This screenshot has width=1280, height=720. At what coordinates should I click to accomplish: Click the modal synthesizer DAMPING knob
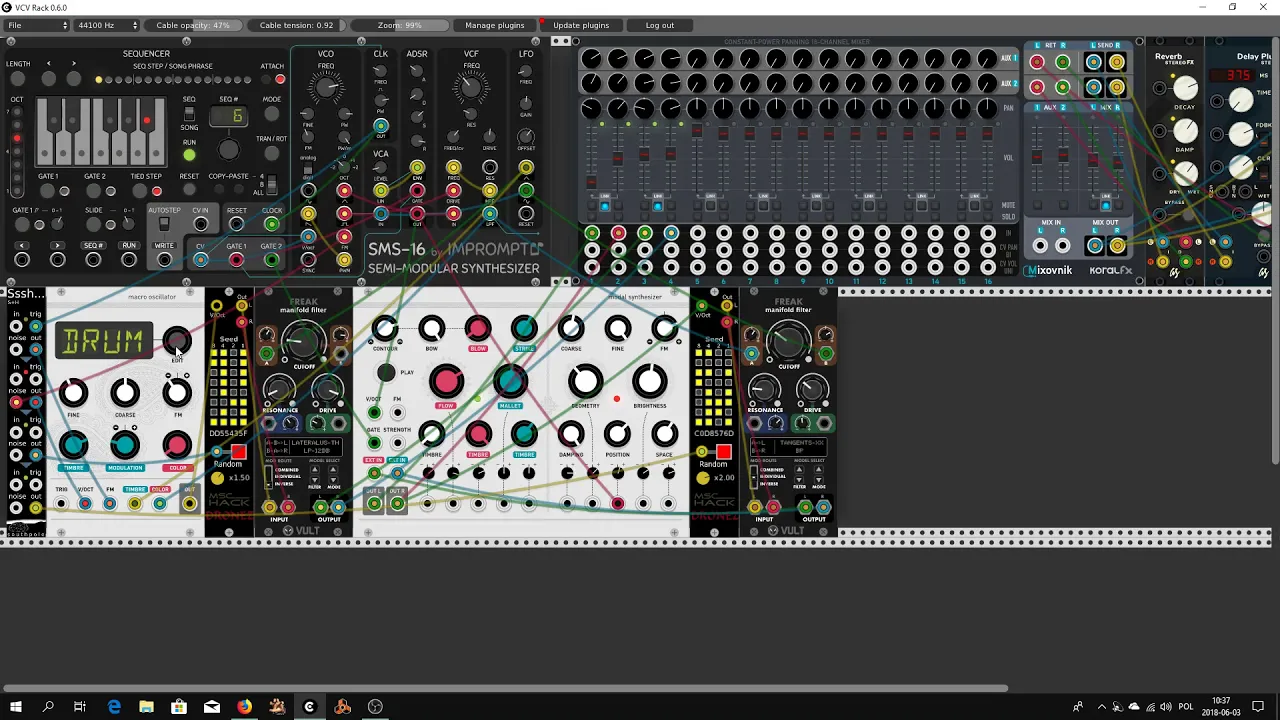[x=571, y=433]
